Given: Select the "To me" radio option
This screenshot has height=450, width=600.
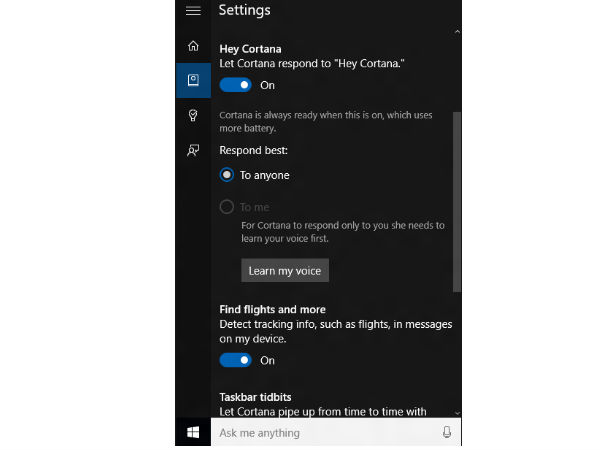Looking at the screenshot, I should (227, 207).
